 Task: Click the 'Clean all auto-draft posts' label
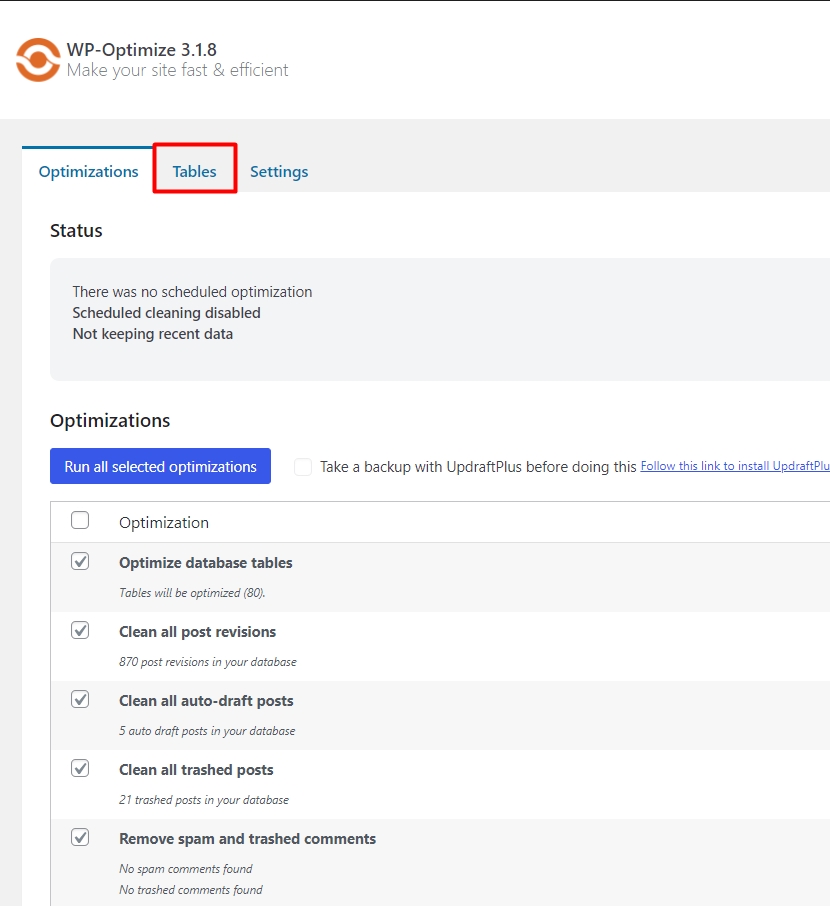206,701
